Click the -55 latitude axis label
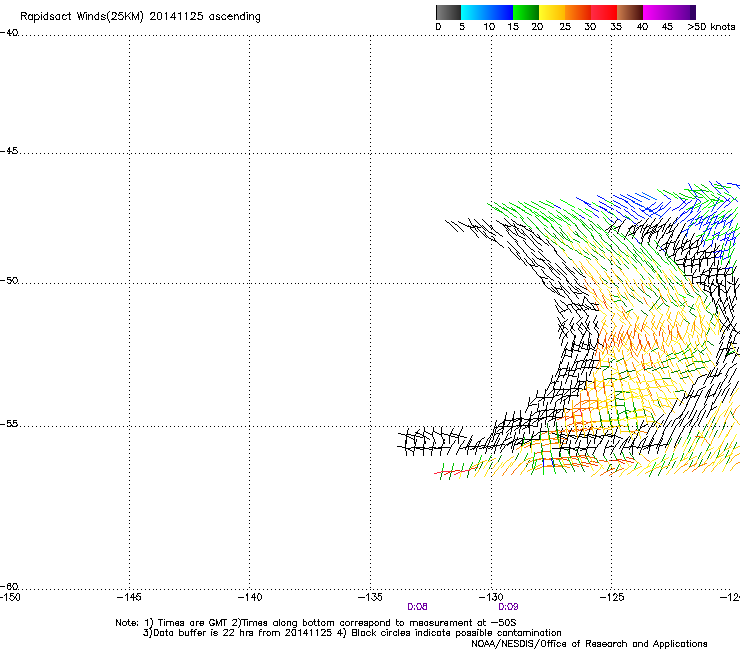The height and width of the screenshot is (650, 740). 9,424
